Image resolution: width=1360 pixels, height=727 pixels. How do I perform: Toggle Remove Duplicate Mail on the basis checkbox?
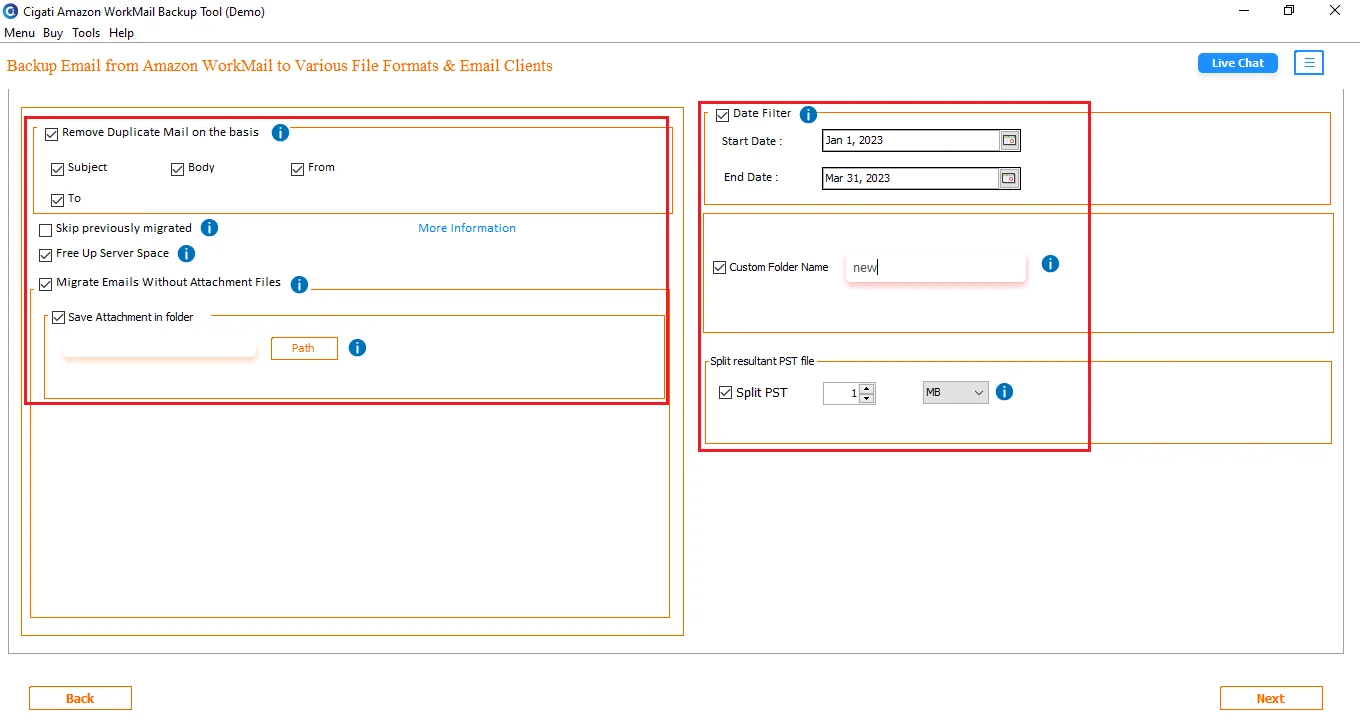[52, 134]
